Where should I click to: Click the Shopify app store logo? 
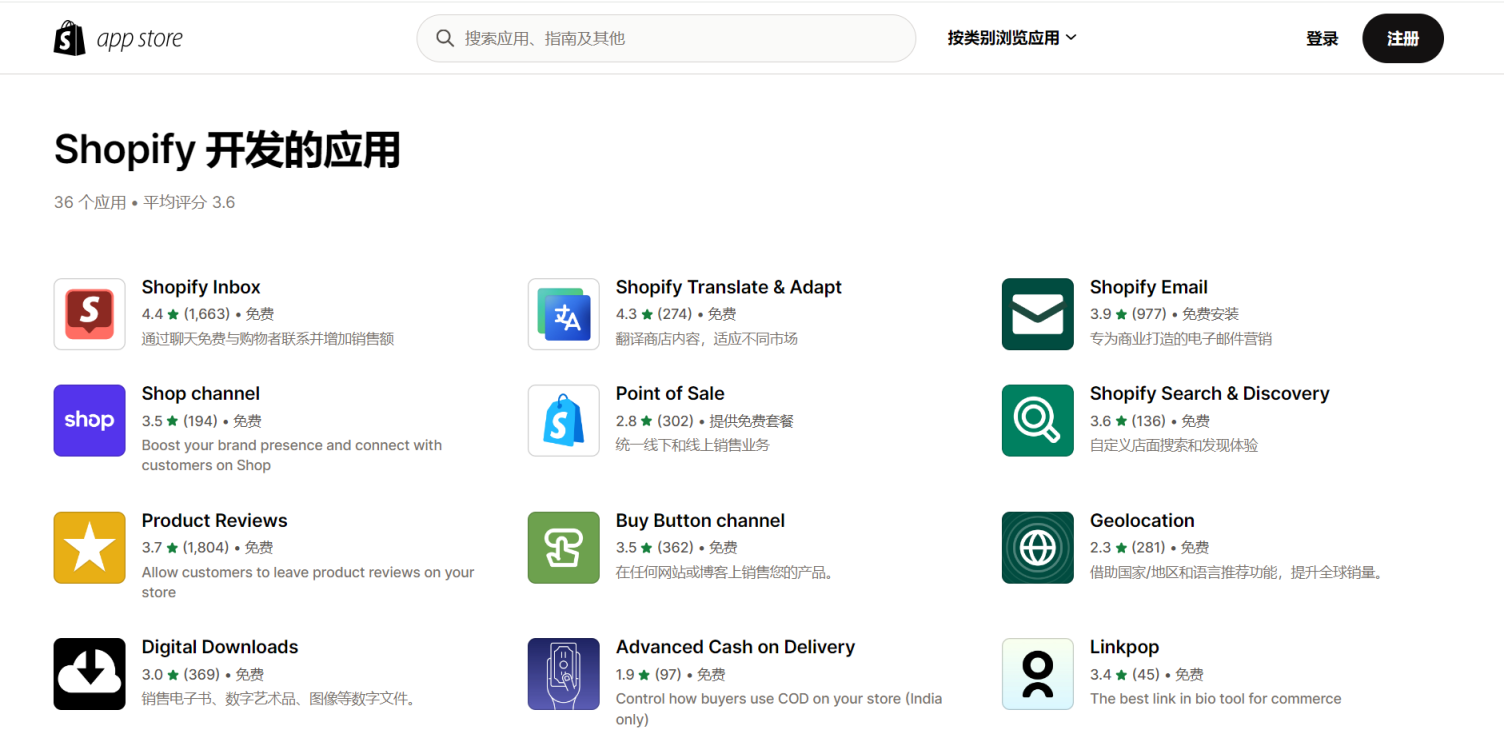click(x=117, y=37)
